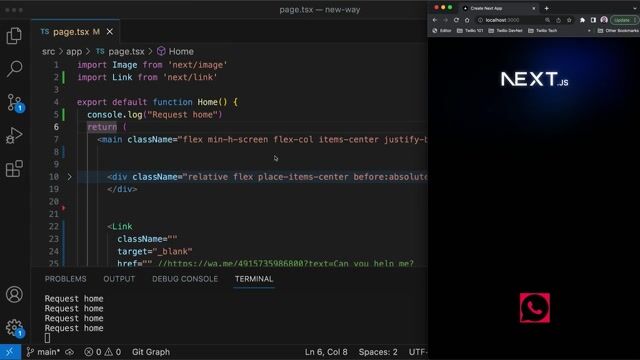Toggle the browser side panel icon
This screenshot has width=640, height=360.
(593, 20)
